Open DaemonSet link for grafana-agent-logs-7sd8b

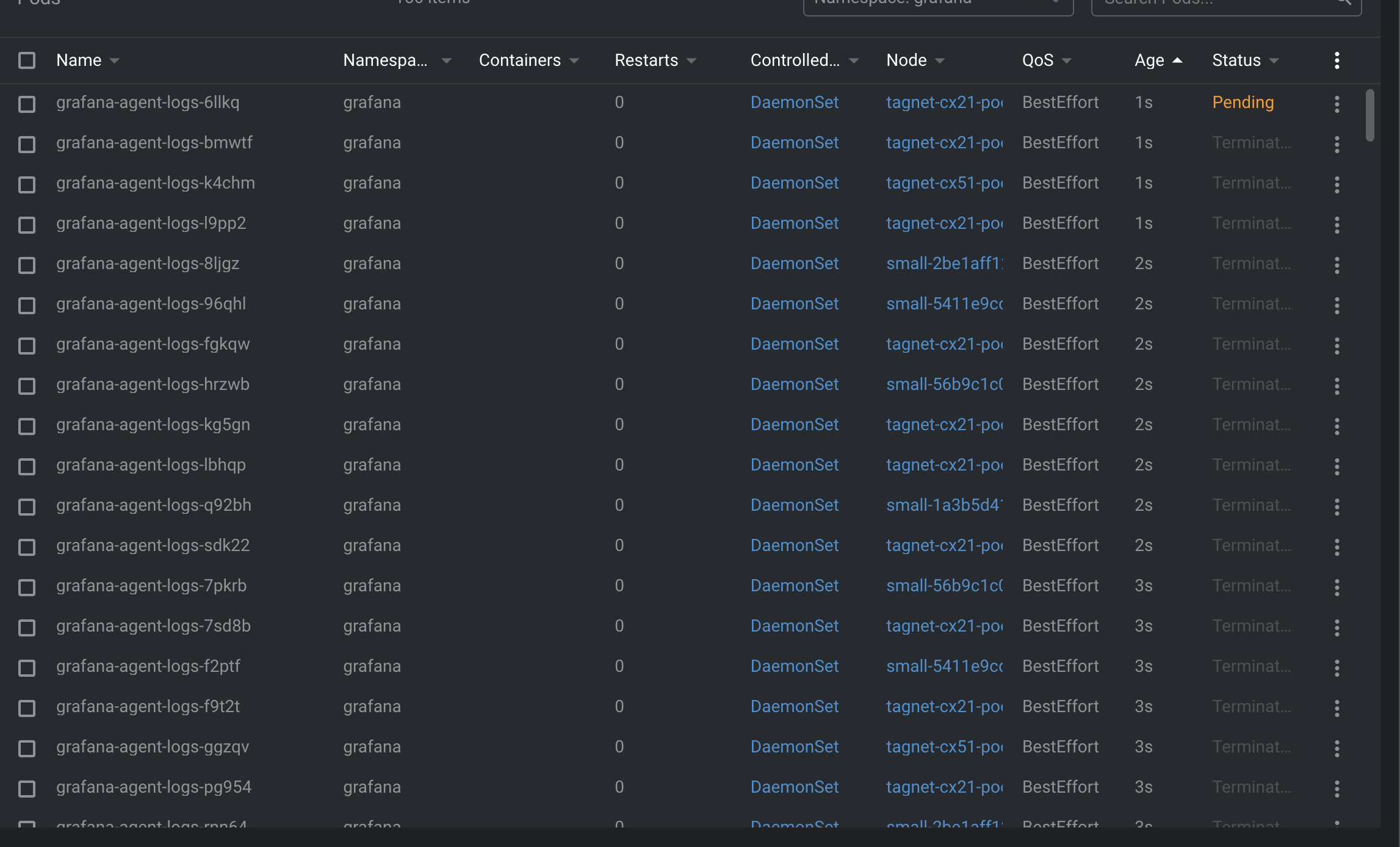pyautogui.click(x=794, y=625)
